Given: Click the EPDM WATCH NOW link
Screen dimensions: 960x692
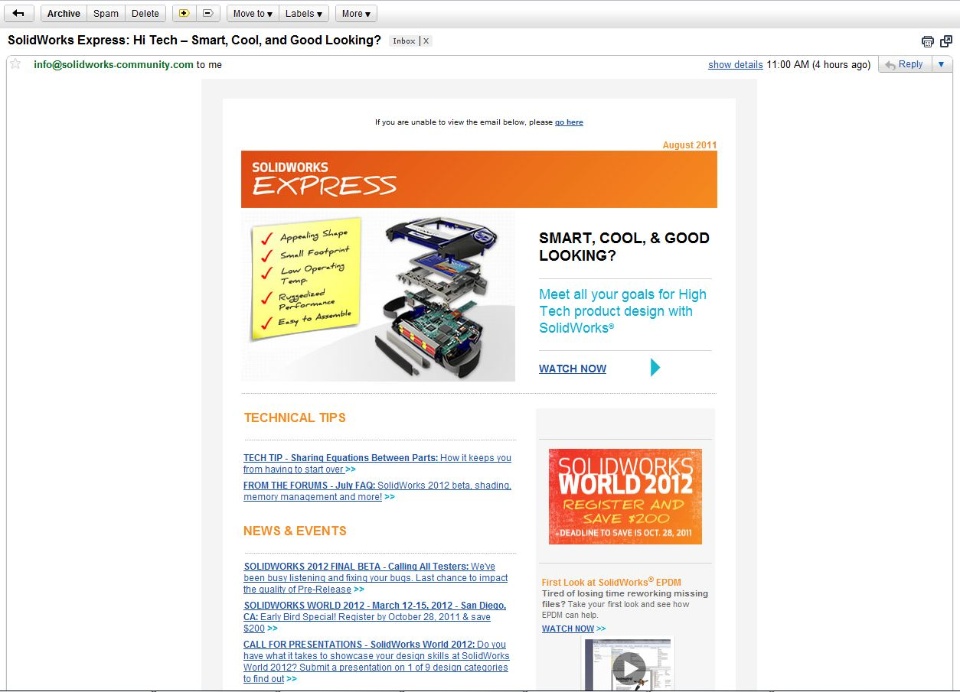Looking at the screenshot, I should pos(568,628).
